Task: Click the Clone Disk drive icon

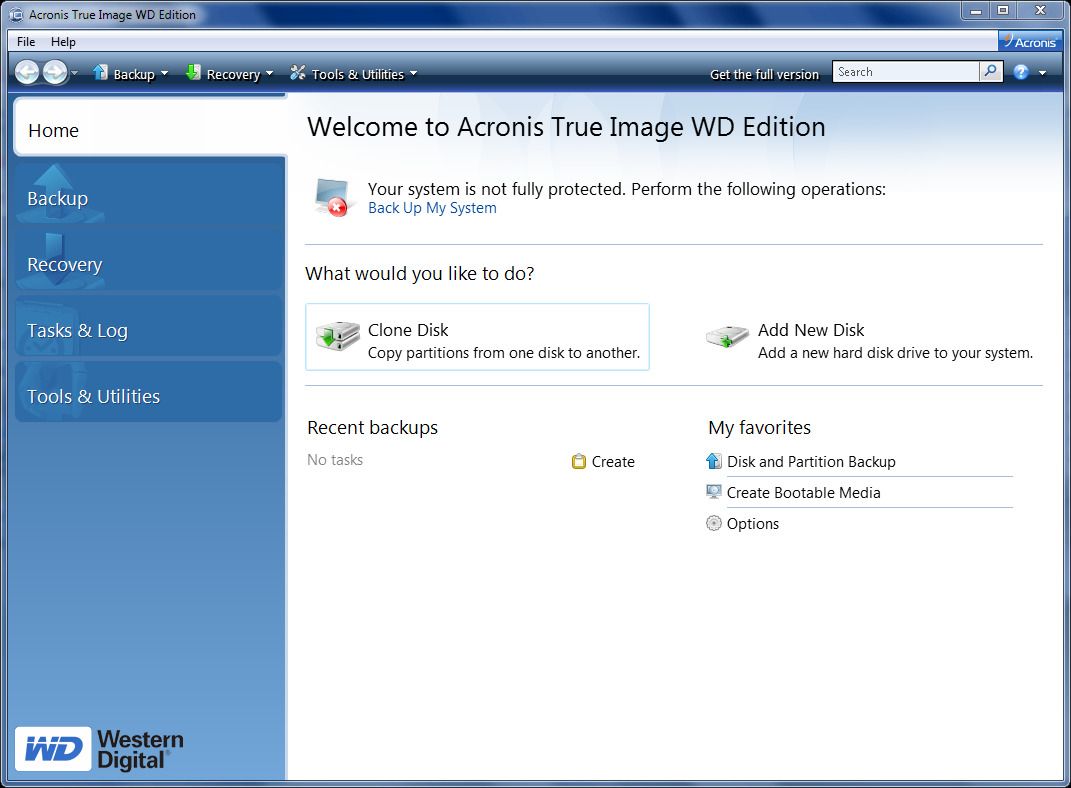Action: tap(338, 337)
